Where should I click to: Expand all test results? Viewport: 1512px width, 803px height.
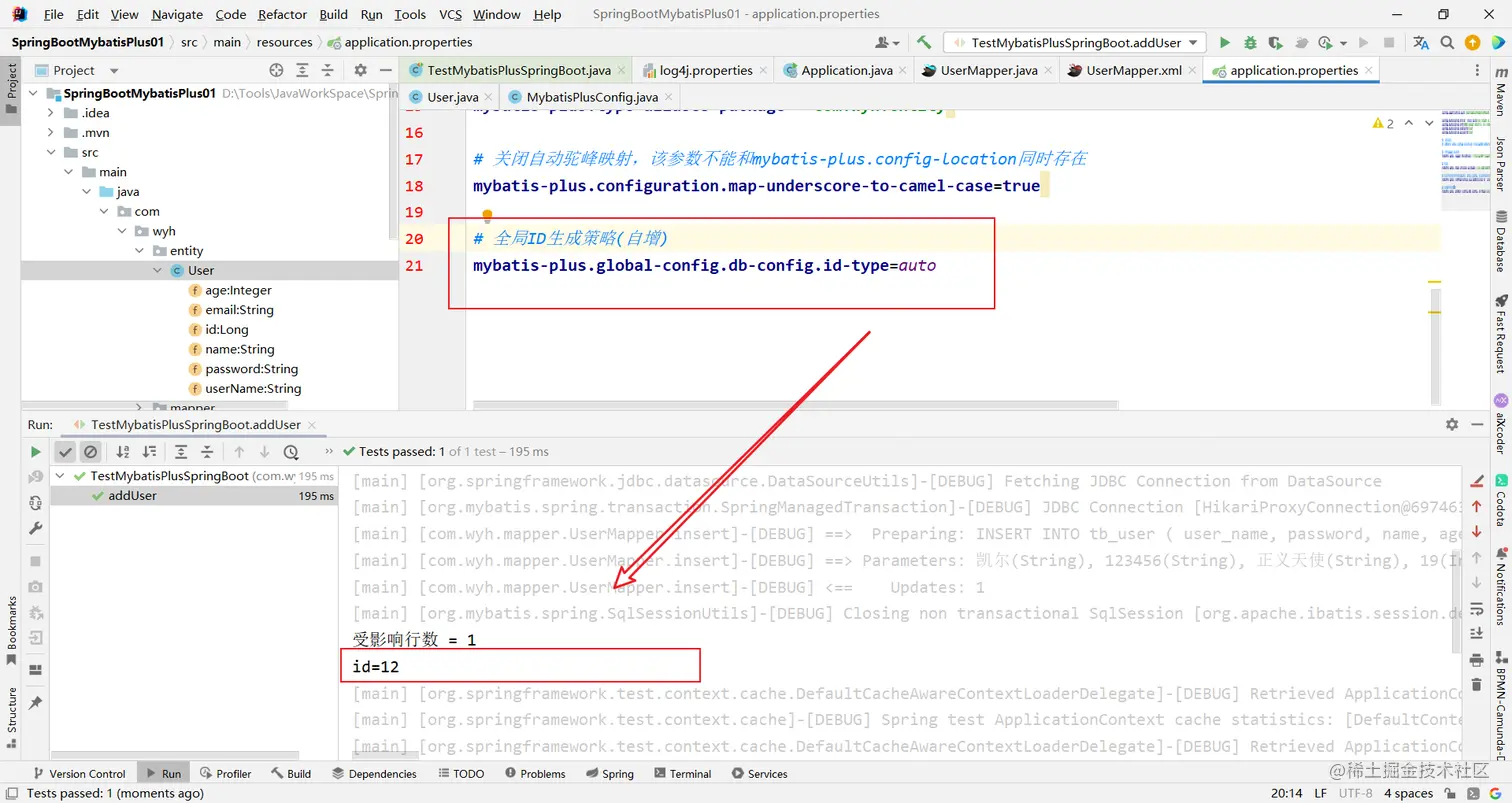pyautogui.click(x=181, y=452)
